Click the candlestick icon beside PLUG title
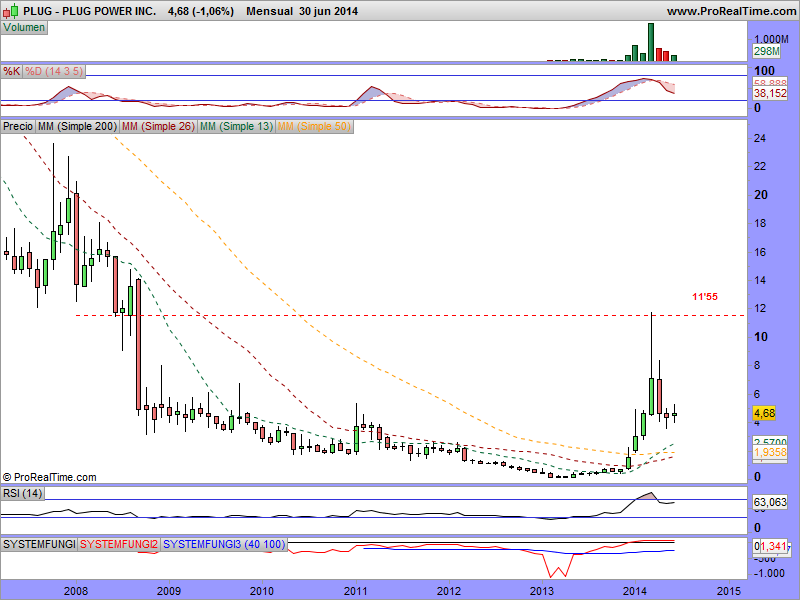Screen dimensions: 800x600 click(11, 11)
